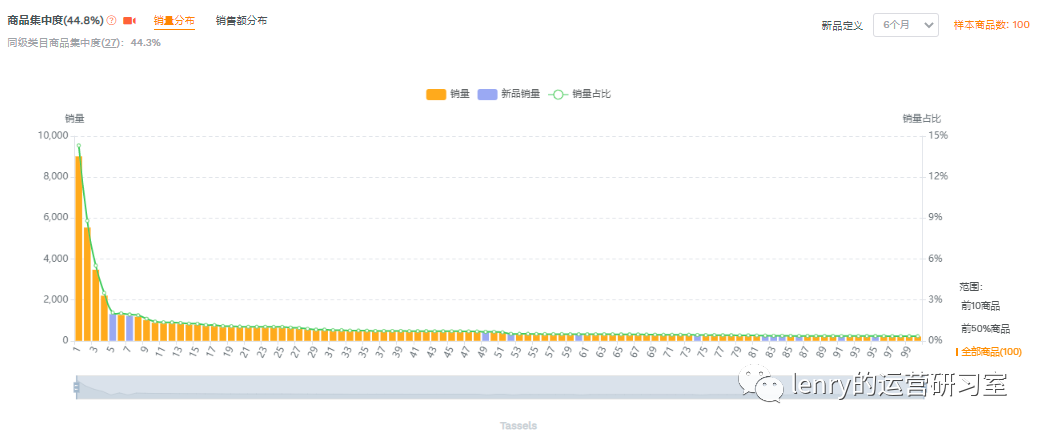
Task: Switch to 销量分布 tab
Action: coord(174,21)
